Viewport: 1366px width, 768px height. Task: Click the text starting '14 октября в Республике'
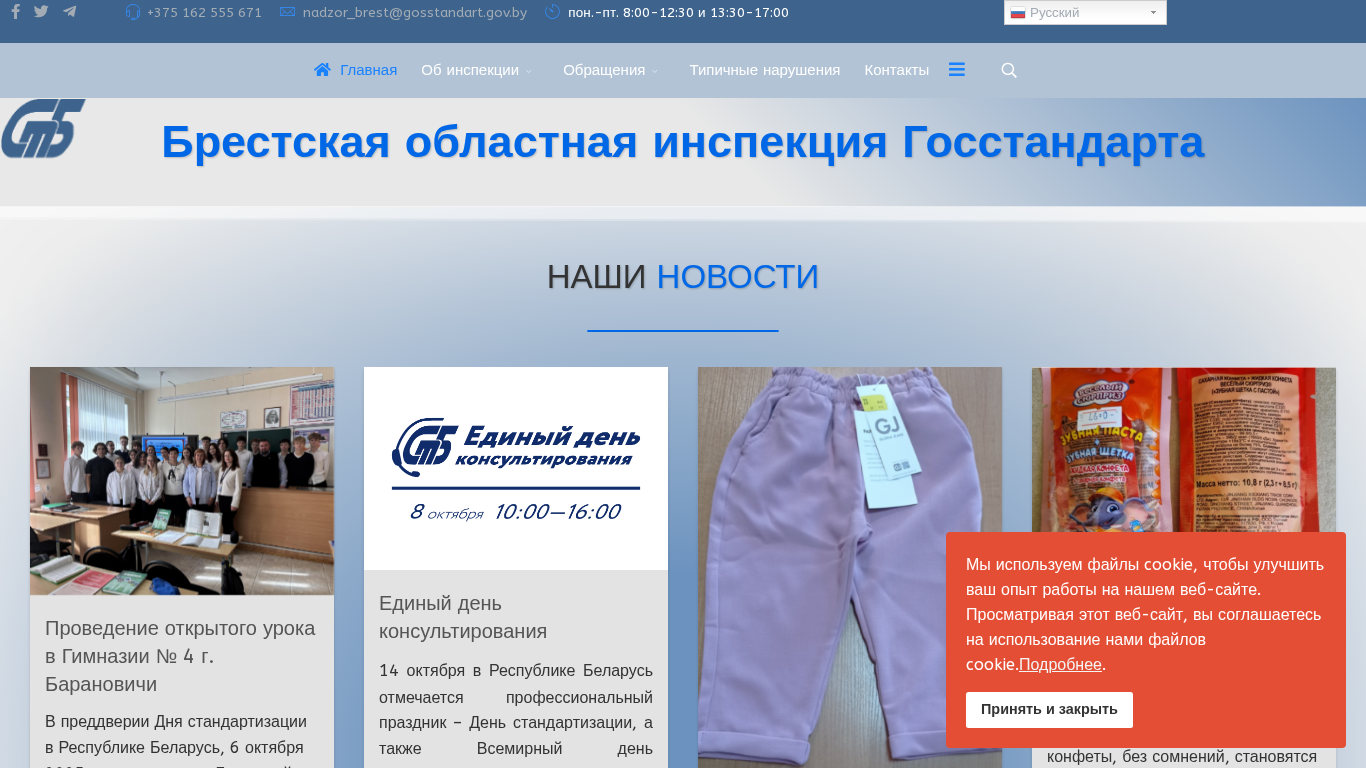[516, 709]
